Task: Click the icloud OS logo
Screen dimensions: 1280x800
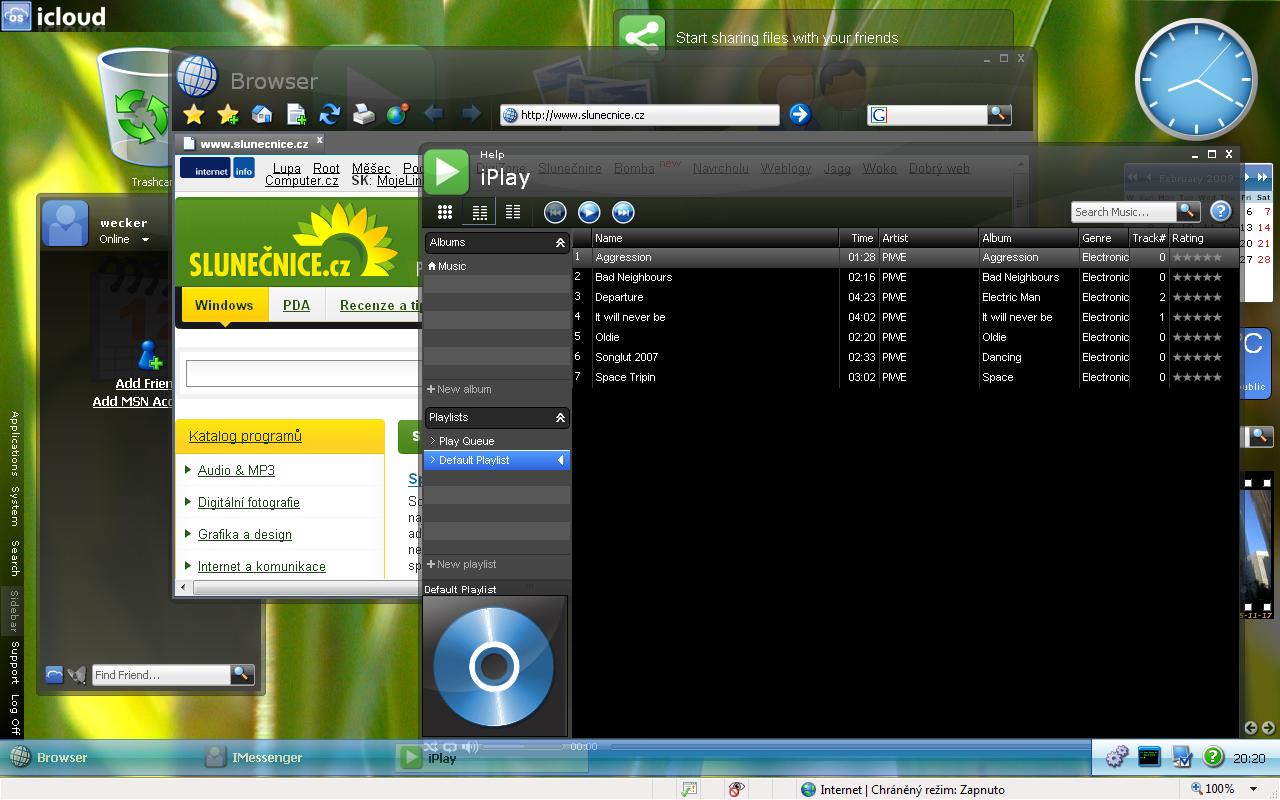Action: tap(17, 16)
